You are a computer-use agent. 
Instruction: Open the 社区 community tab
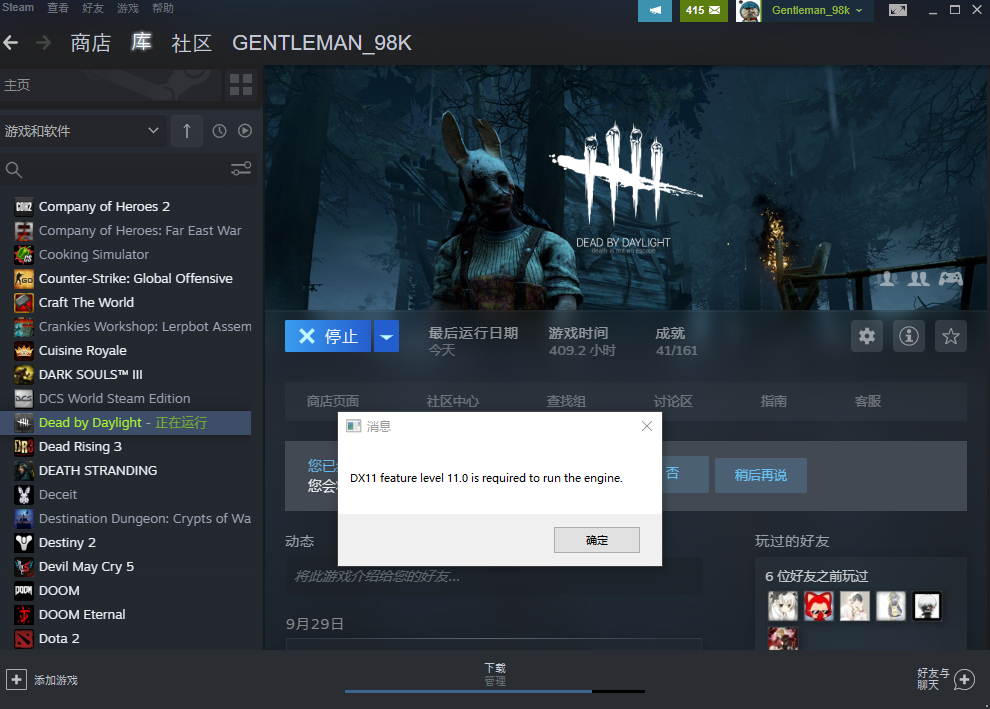click(x=191, y=43)
